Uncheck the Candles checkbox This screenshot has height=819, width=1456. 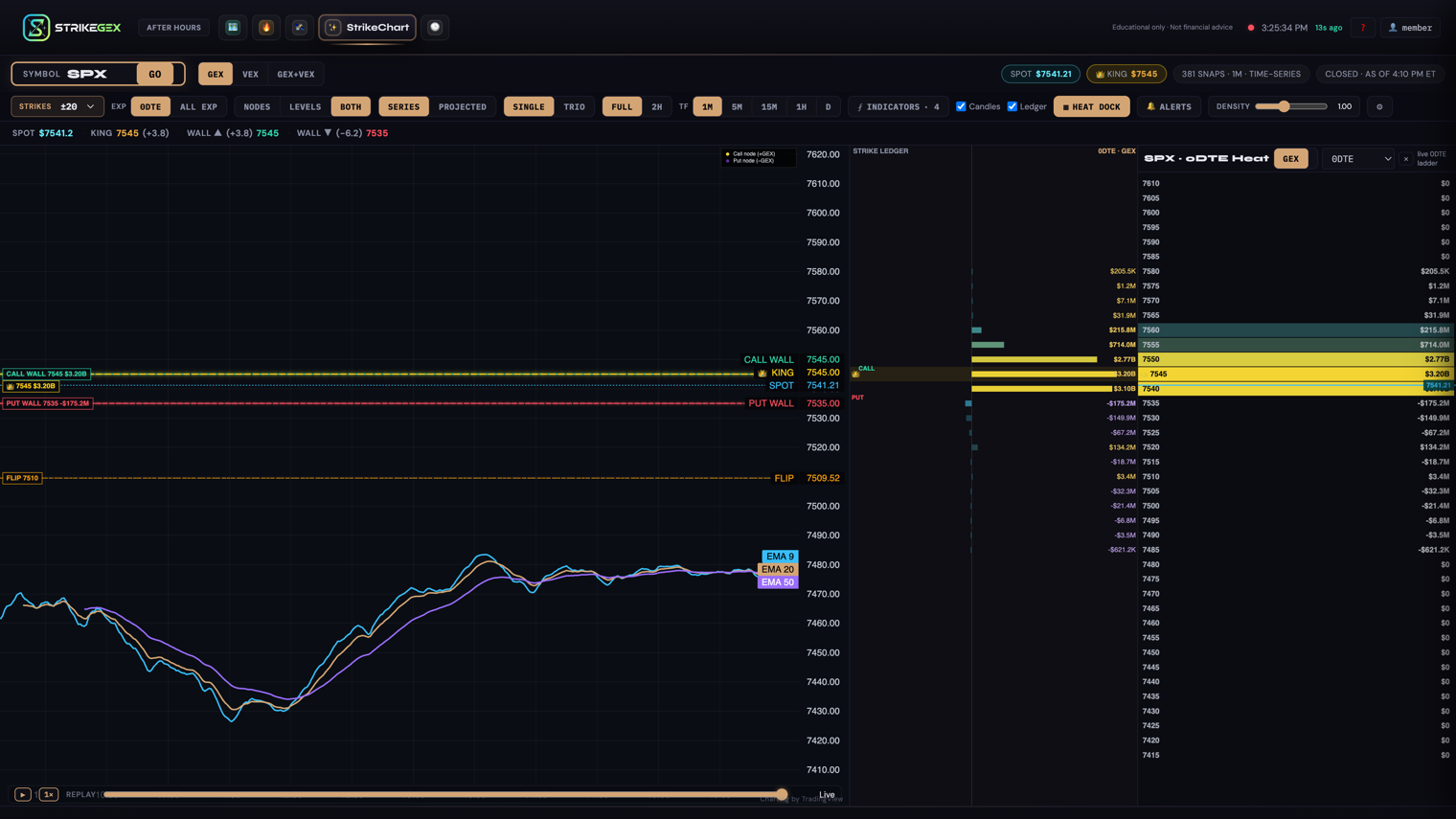click(961, 106)
